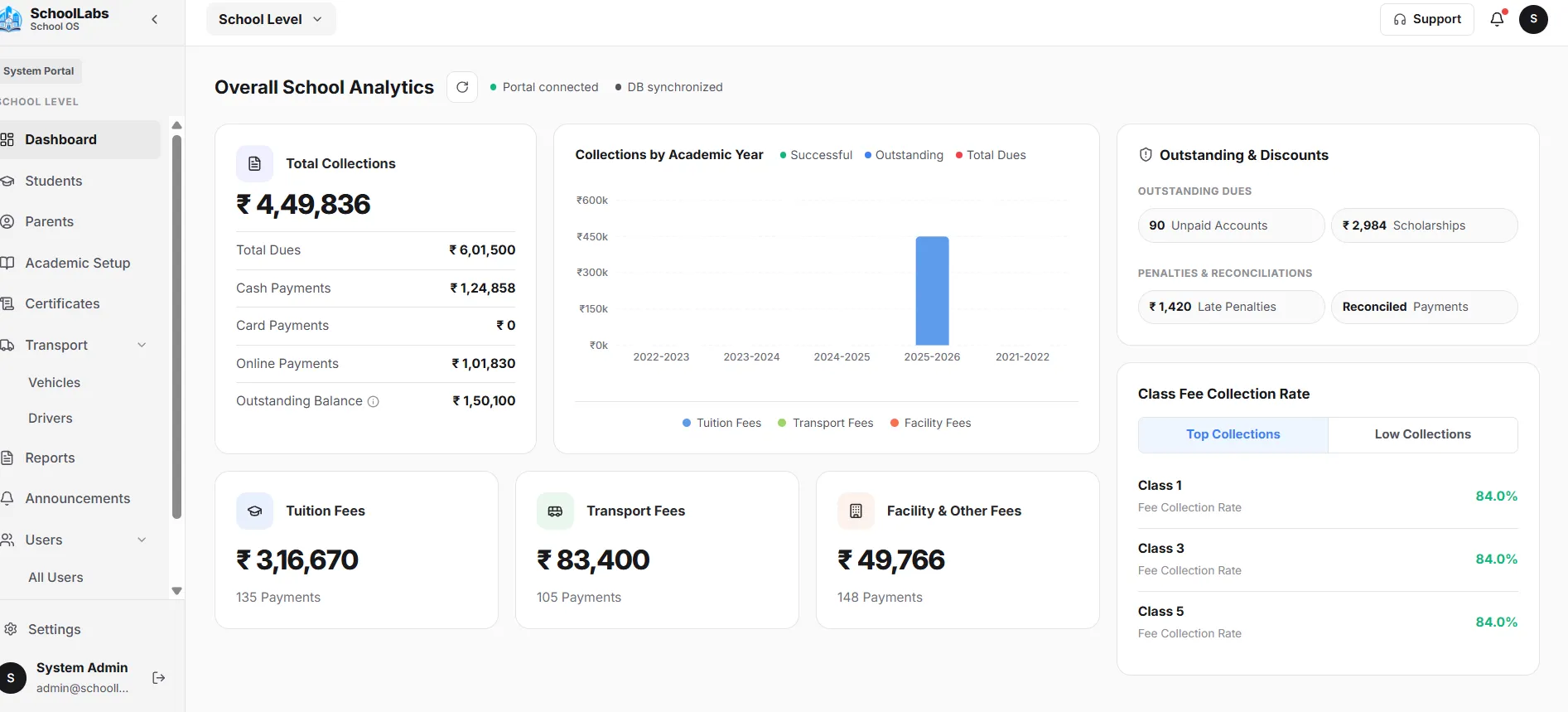Open the ₹2,984 Scholarships pill
This screenshot has height=712, width=1568.
pyautogui.click(x=1425, y=225)
